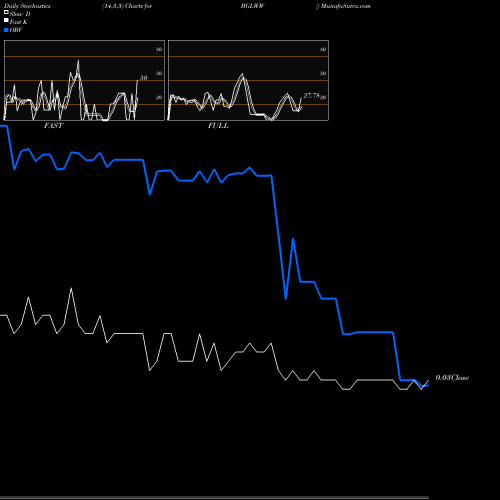Click the white close price line peak
Viewport: 500px width, 500px height.
[71, 289]
